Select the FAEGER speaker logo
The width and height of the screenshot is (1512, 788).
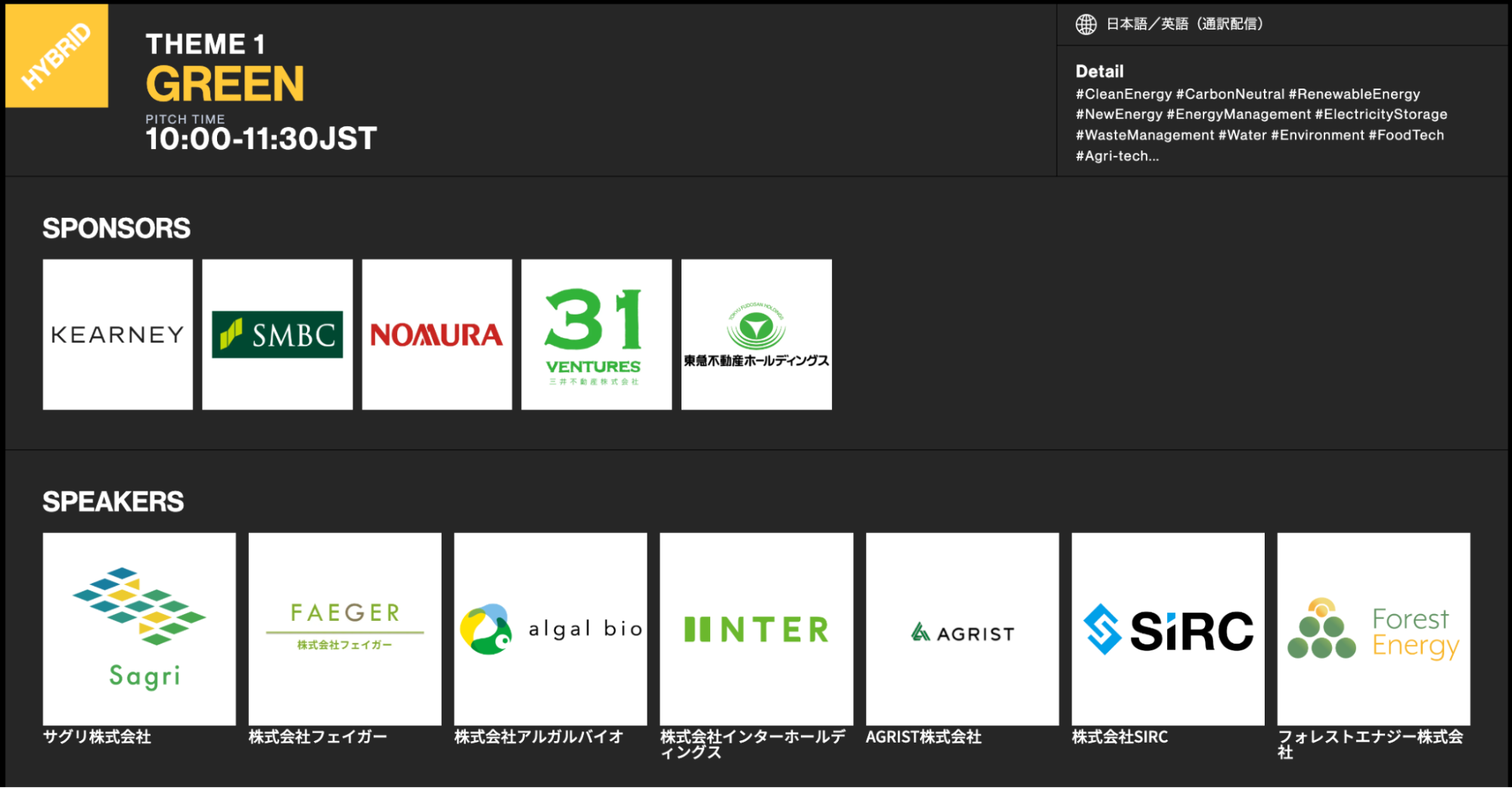(345, 629)
